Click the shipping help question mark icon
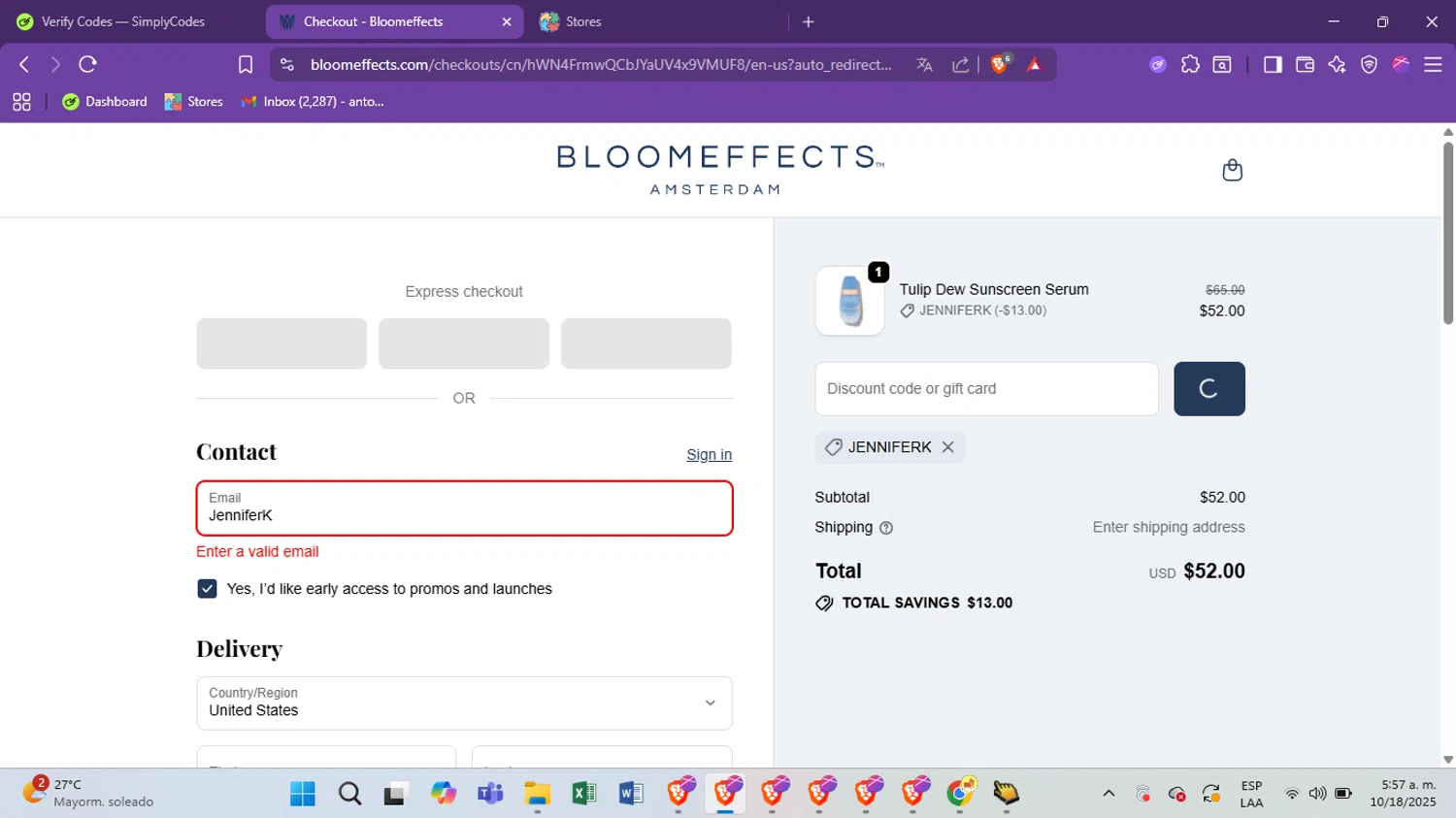The image size is (1456, 818). (x=886, y=528)
